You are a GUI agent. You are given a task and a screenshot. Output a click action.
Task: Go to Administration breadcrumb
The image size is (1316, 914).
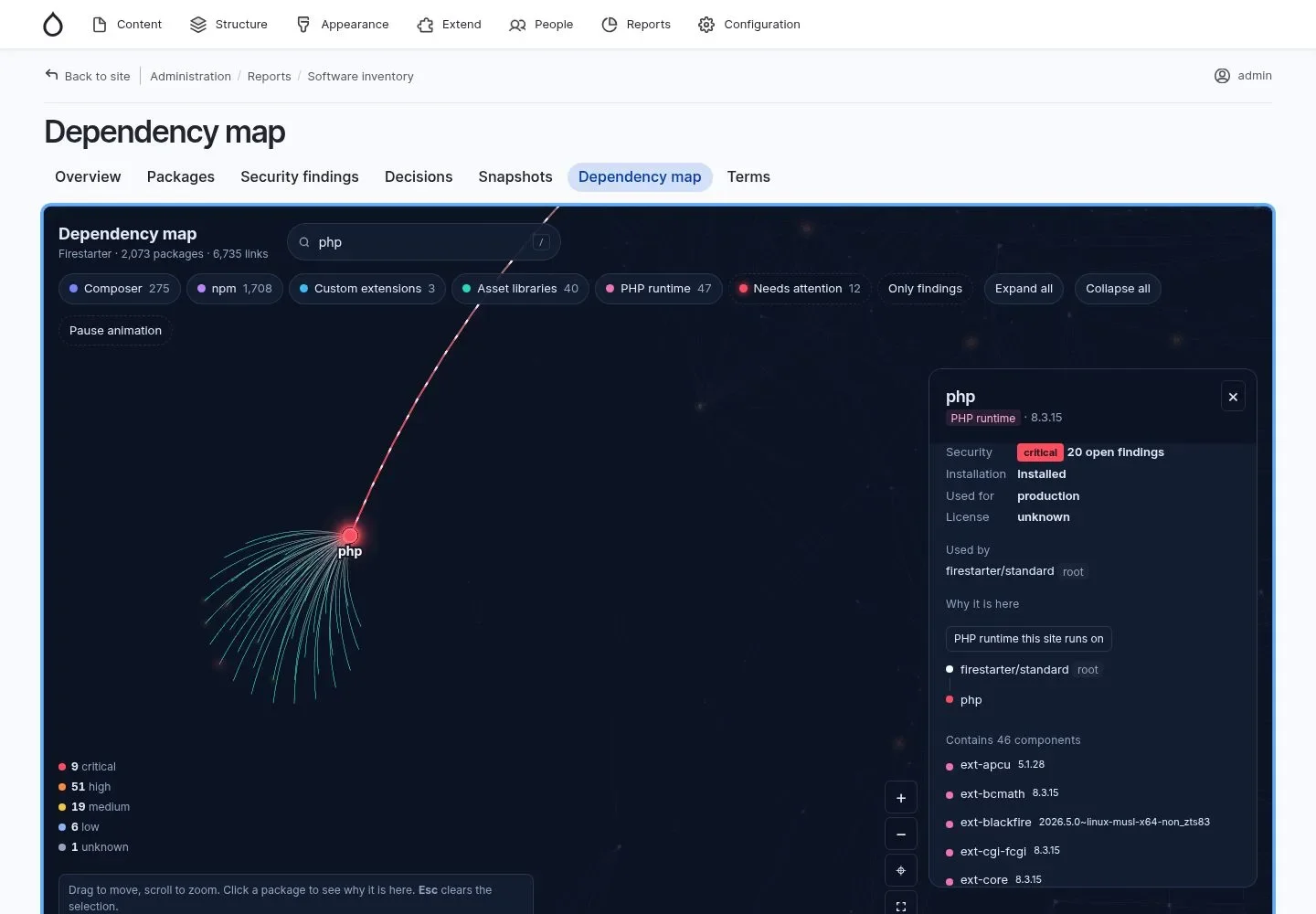190,77
